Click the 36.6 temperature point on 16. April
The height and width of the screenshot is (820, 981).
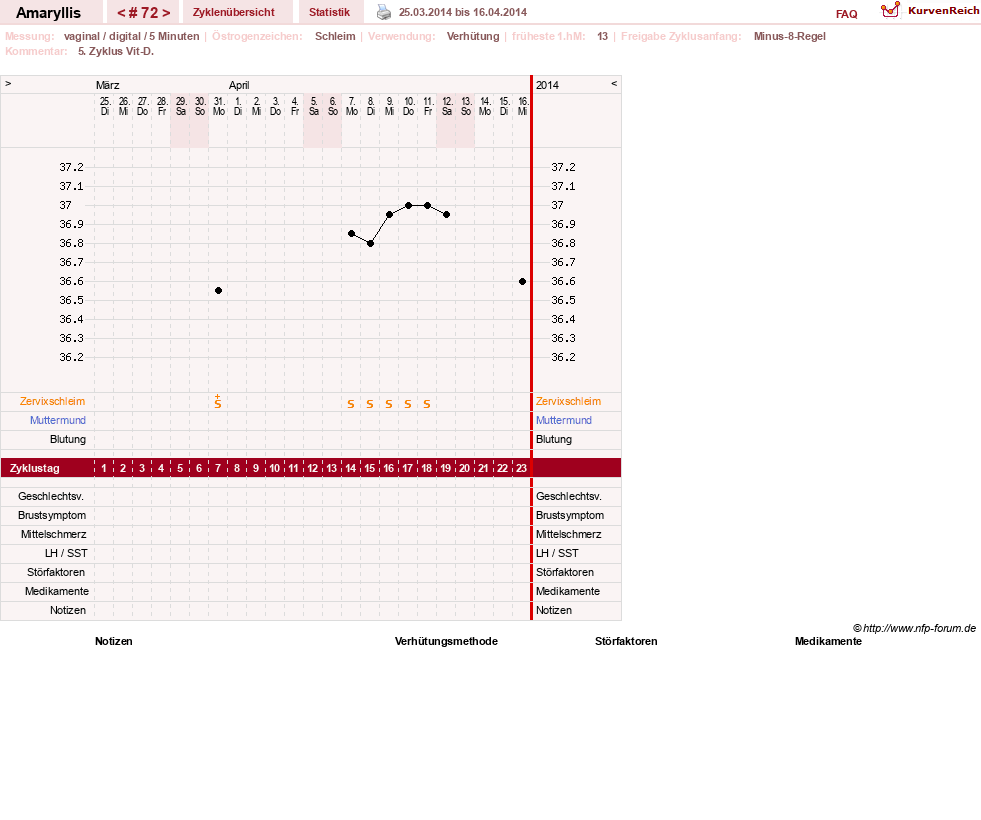[x=522, y=281]
